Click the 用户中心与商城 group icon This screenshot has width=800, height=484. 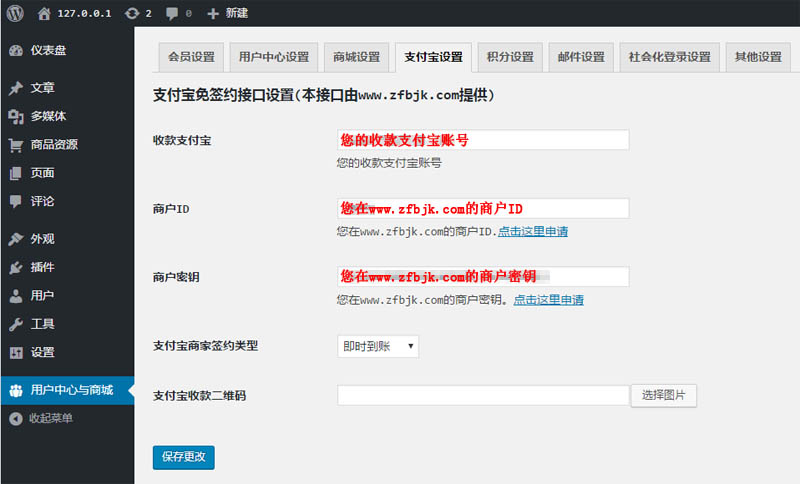(x=16, y=391)
